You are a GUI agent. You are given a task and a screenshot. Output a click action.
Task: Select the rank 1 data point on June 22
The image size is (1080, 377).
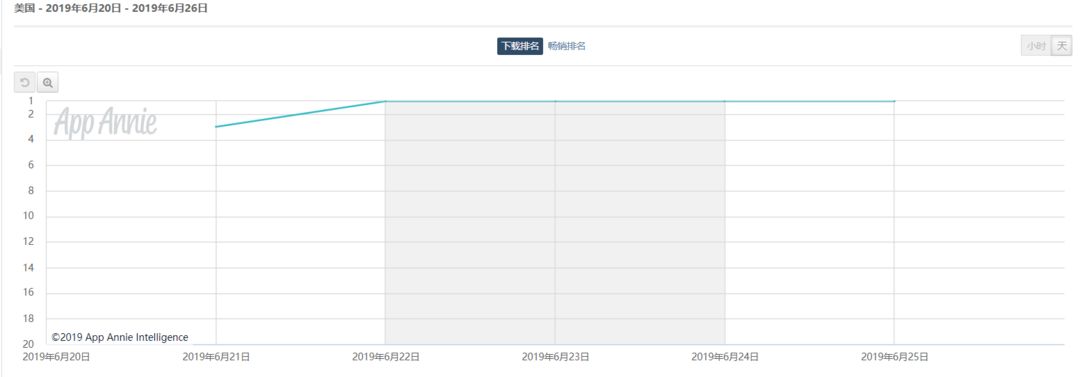386,101
